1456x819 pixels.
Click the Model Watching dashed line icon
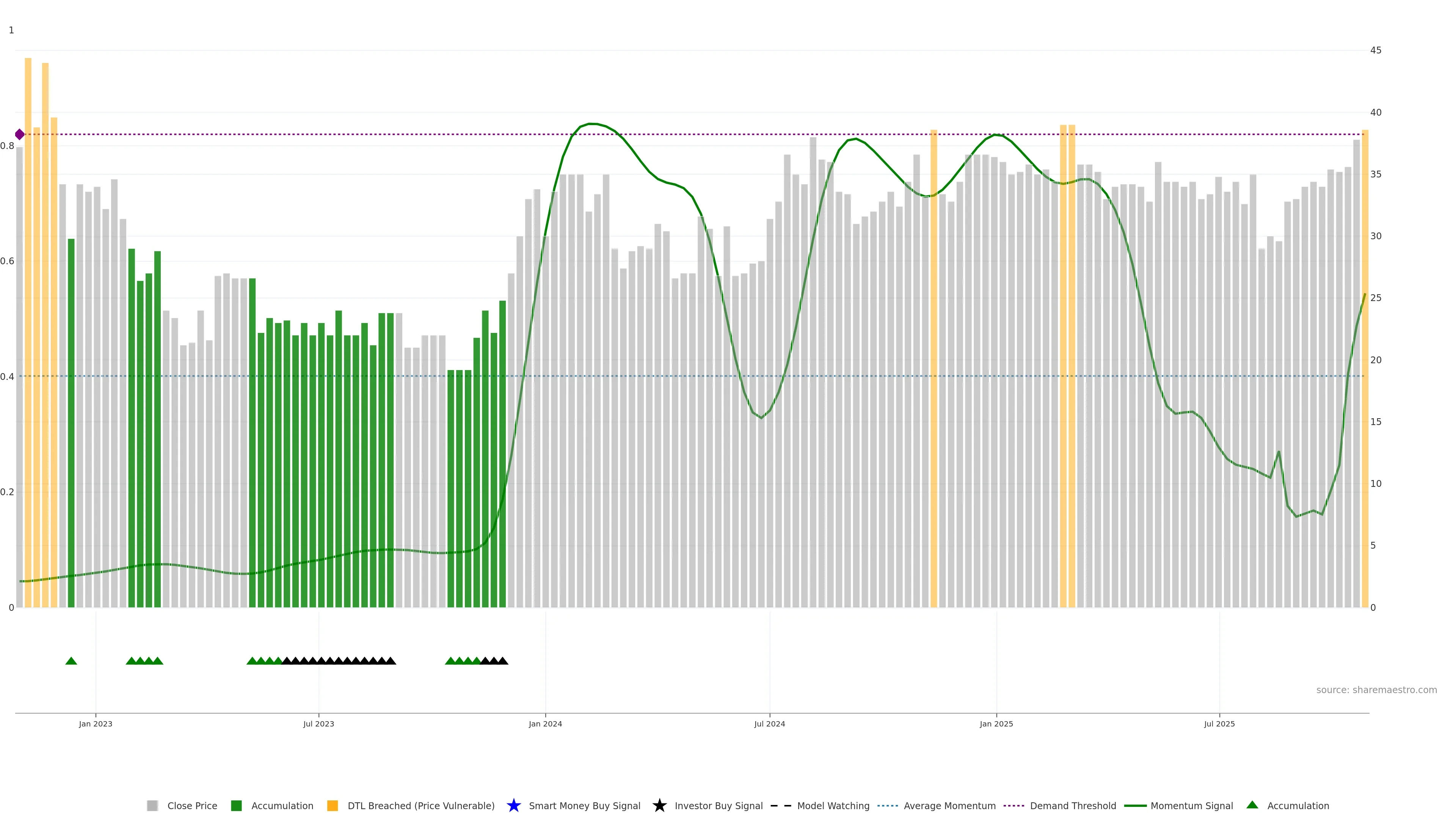(x=781, y=805)
